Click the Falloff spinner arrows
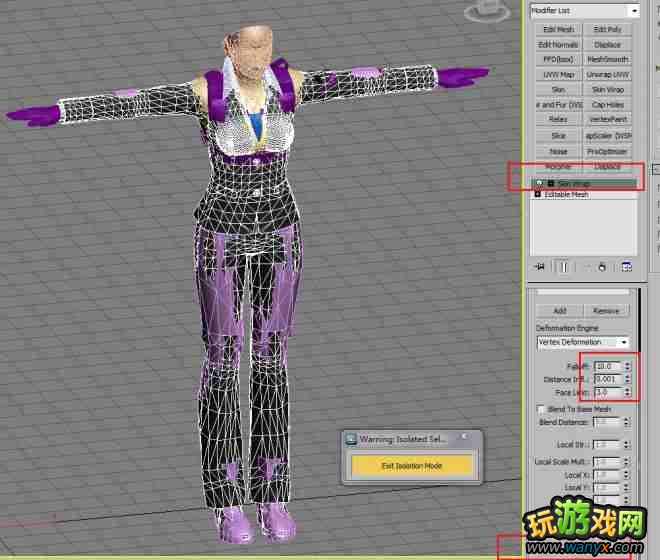The image size is (660, 560). pyautogui.click(x=627, y=367)
